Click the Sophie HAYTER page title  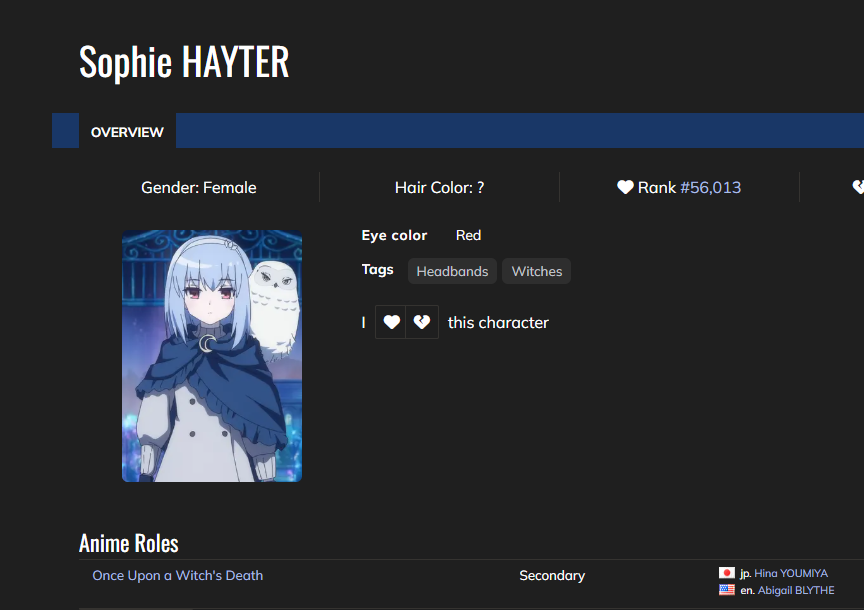click(184, 62)
